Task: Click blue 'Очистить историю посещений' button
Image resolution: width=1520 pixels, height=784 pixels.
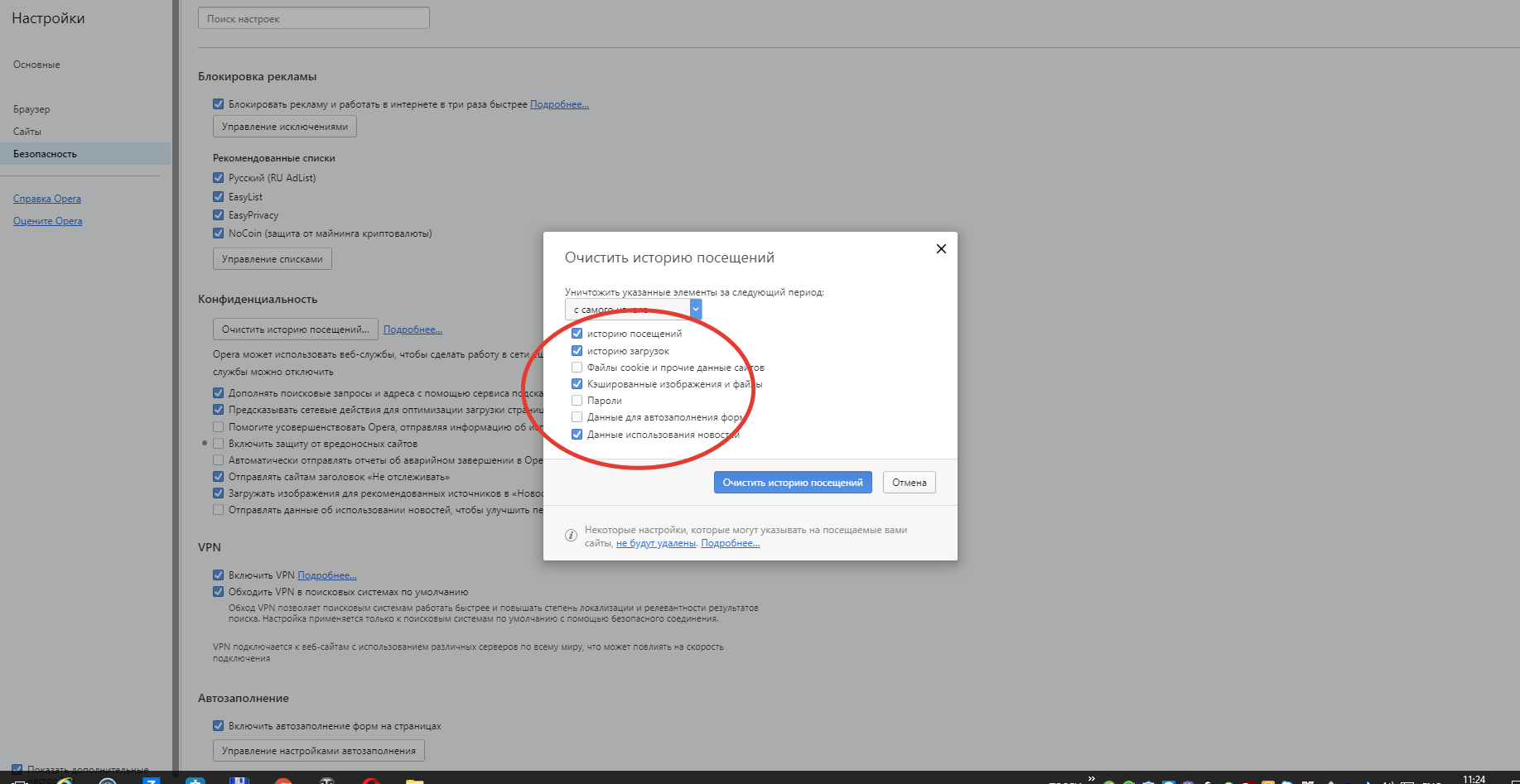Action: pyautogui.click(x=793, y=483)
